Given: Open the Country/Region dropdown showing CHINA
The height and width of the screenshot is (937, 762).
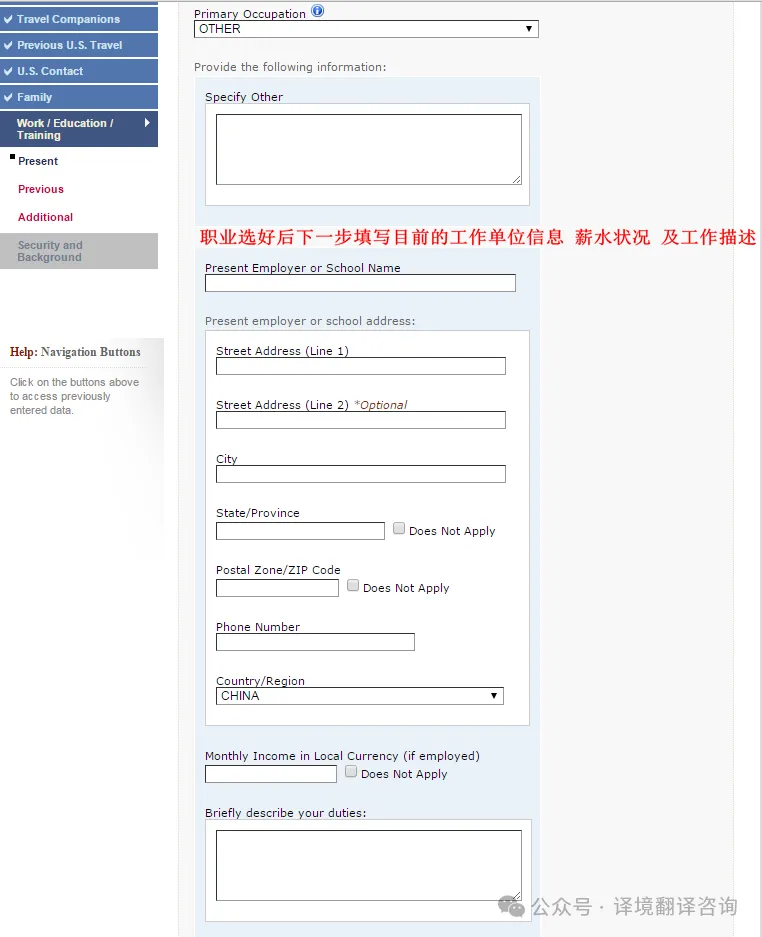Looking at the screenshot, I should (360, 696).
